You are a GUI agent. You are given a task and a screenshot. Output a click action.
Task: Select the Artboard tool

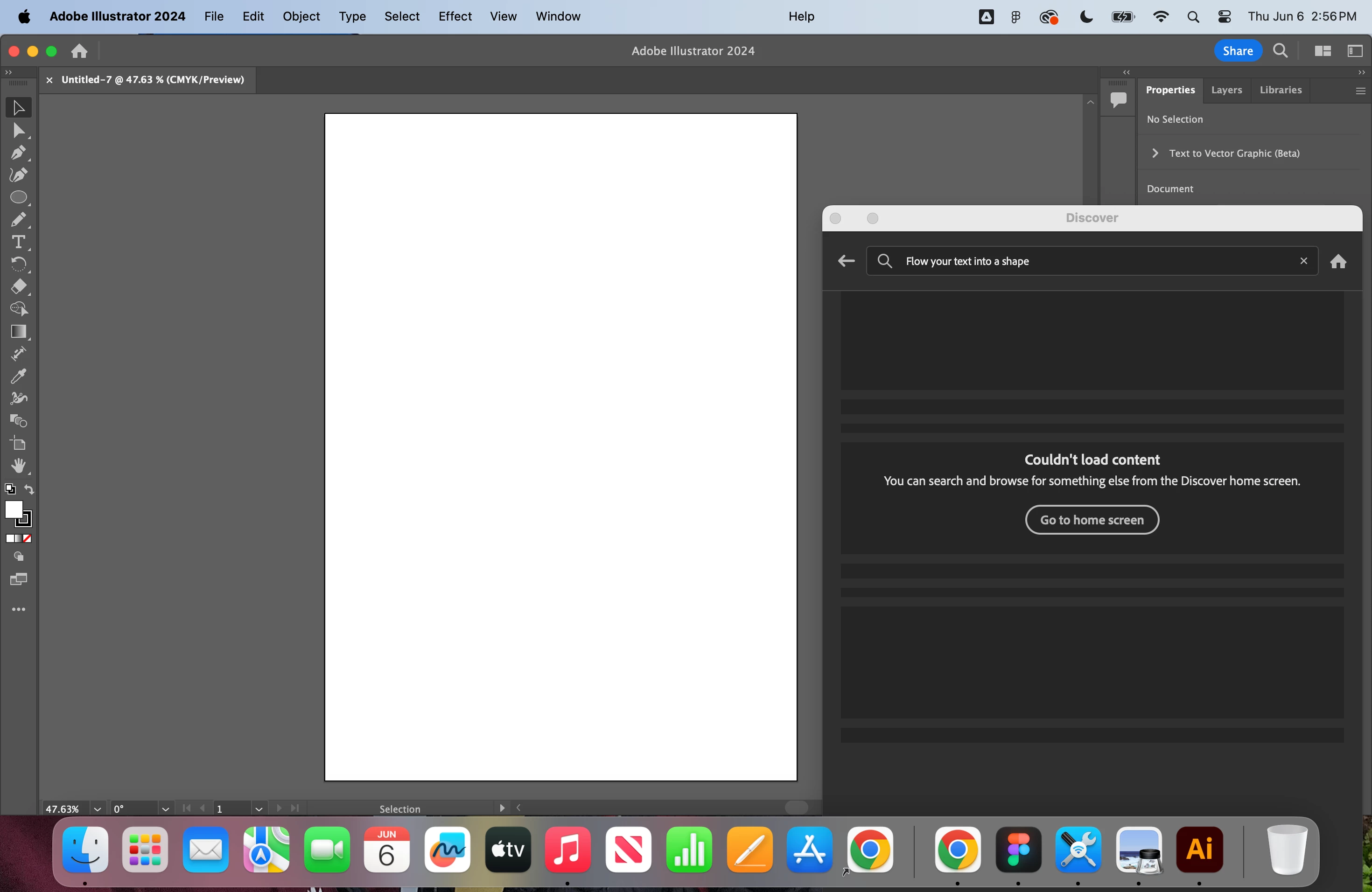coord(19,444)
